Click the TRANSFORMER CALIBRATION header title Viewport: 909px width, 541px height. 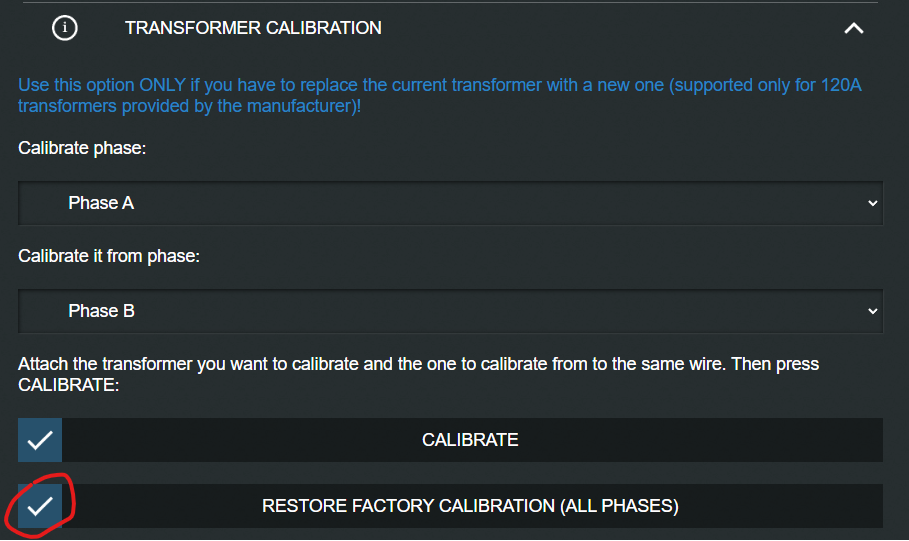tap(253, 28)
